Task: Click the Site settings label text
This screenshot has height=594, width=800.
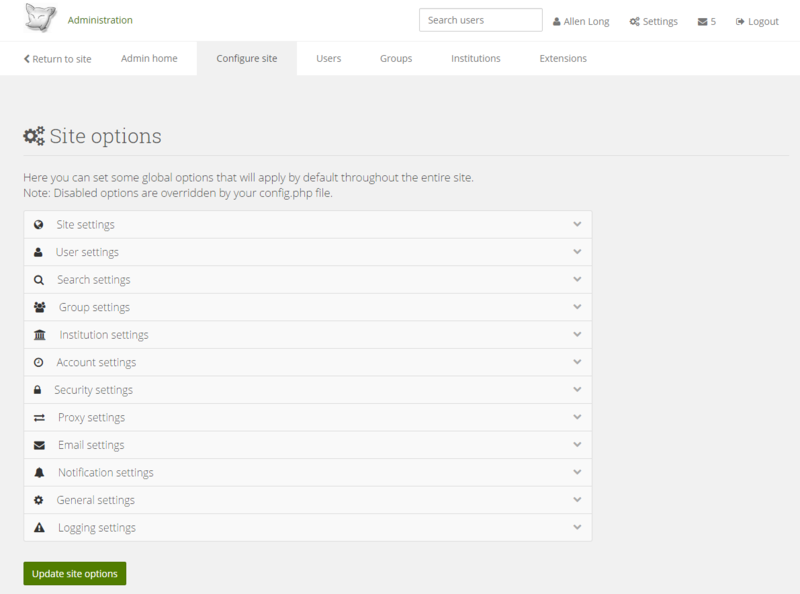Action: point(86,225)
